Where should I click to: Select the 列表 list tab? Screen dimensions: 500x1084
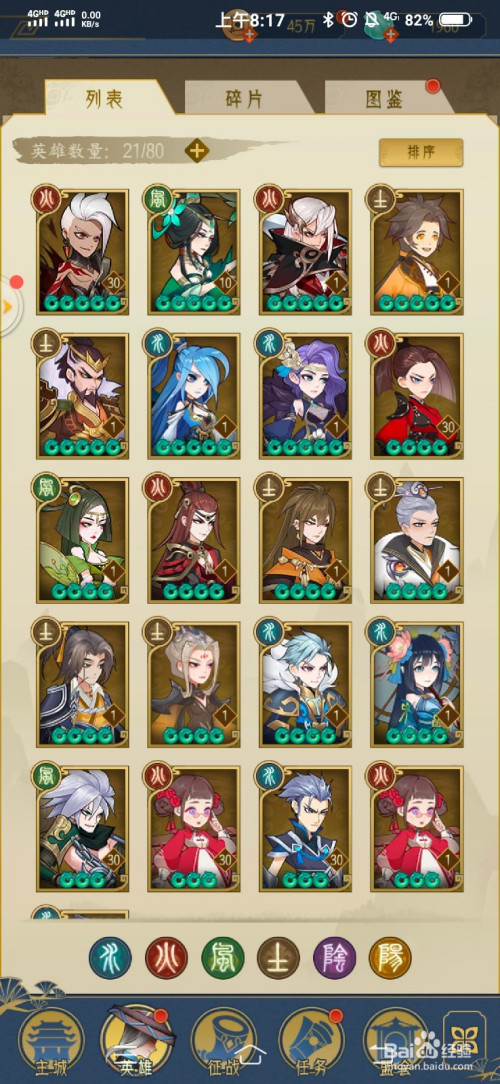[x=105, y=99]
